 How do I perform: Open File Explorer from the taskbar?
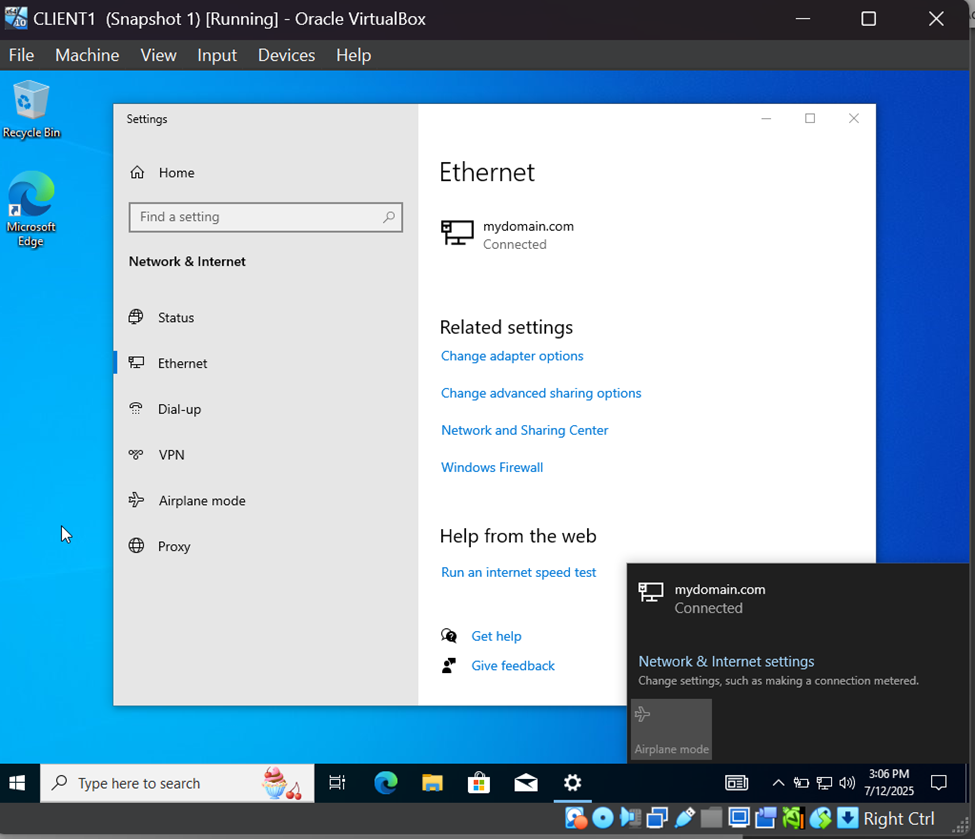click(432, 783)
